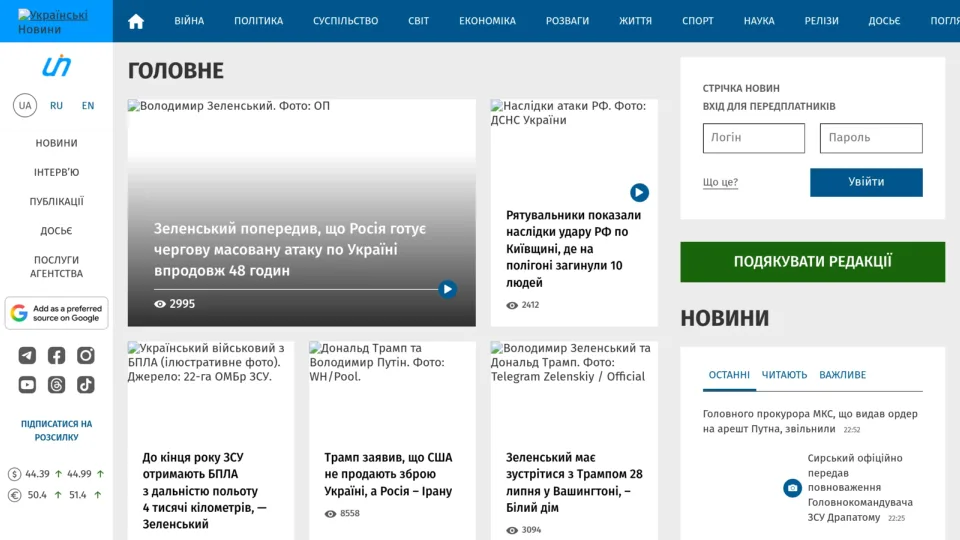This screenshot has height=540, width=960.
Task: Open the НАУКА section
Action: click(x=759, y=21)
